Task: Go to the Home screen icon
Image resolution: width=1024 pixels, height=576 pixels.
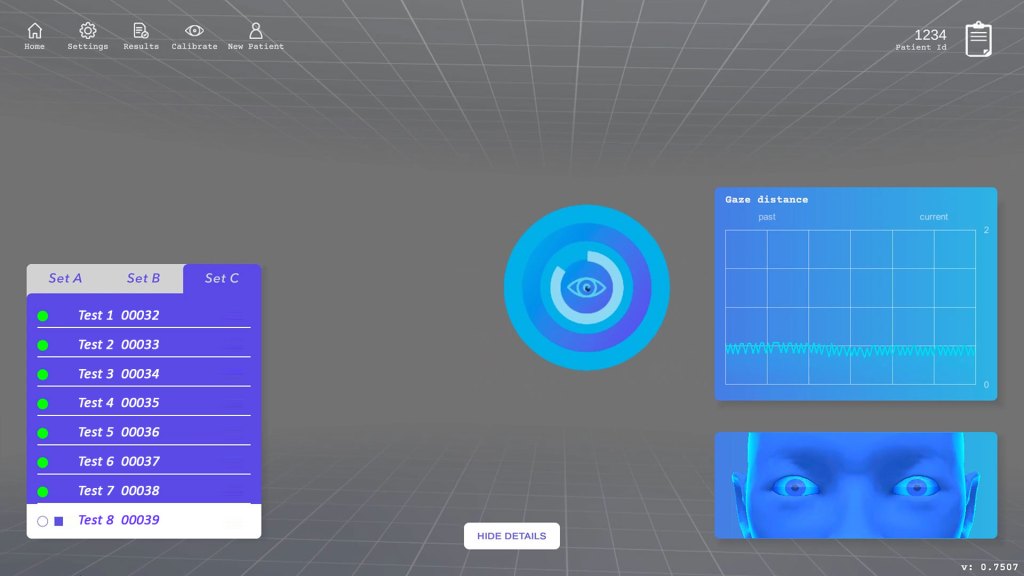Action: coord(35,31)
